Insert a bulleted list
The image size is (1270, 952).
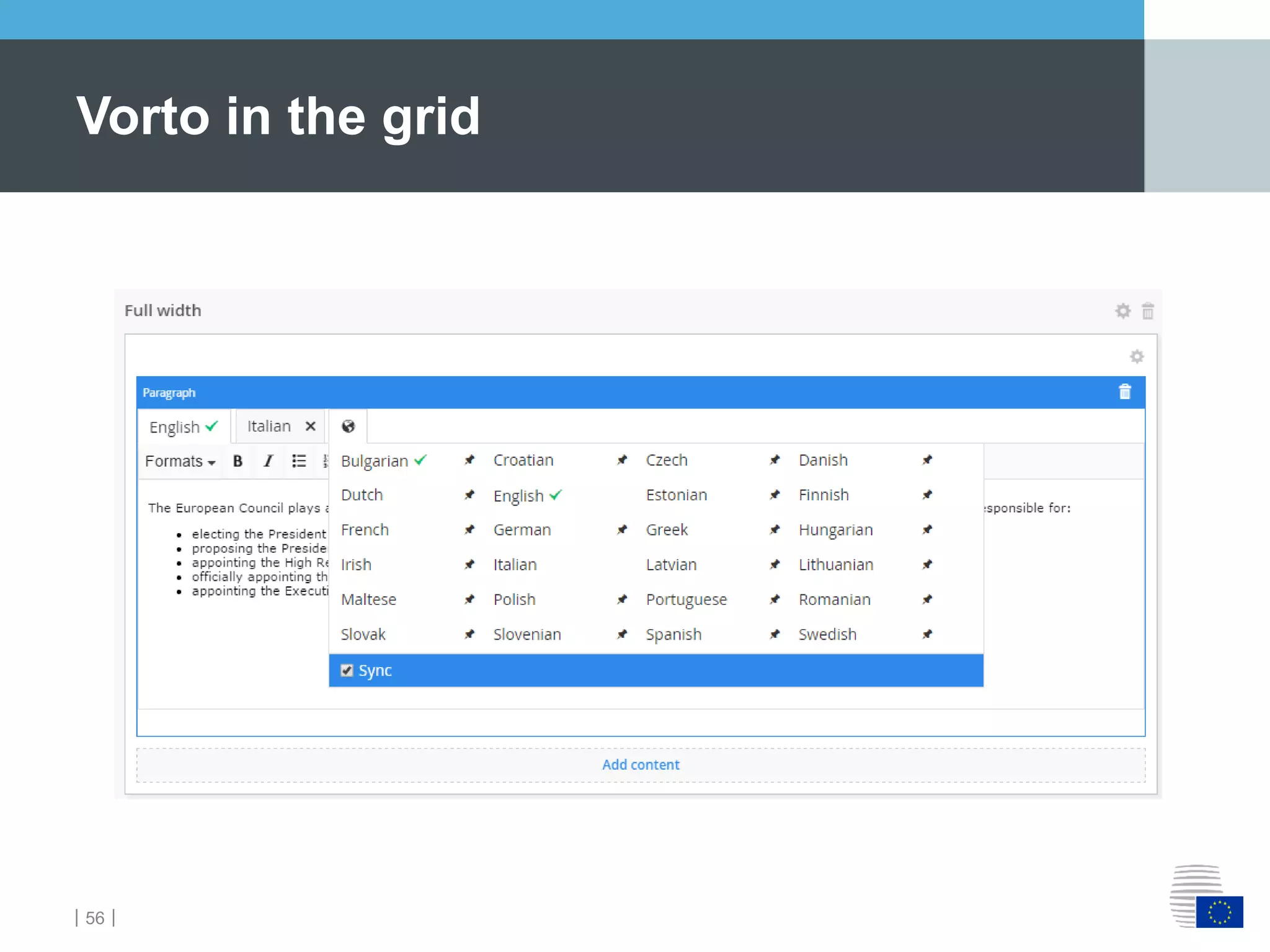[x=299, y=461]
